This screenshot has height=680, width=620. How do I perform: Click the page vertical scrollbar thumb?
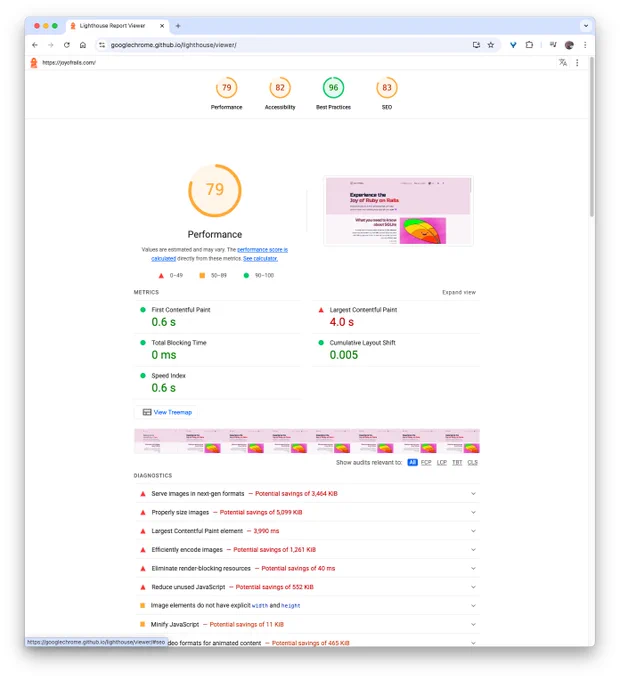591,137
